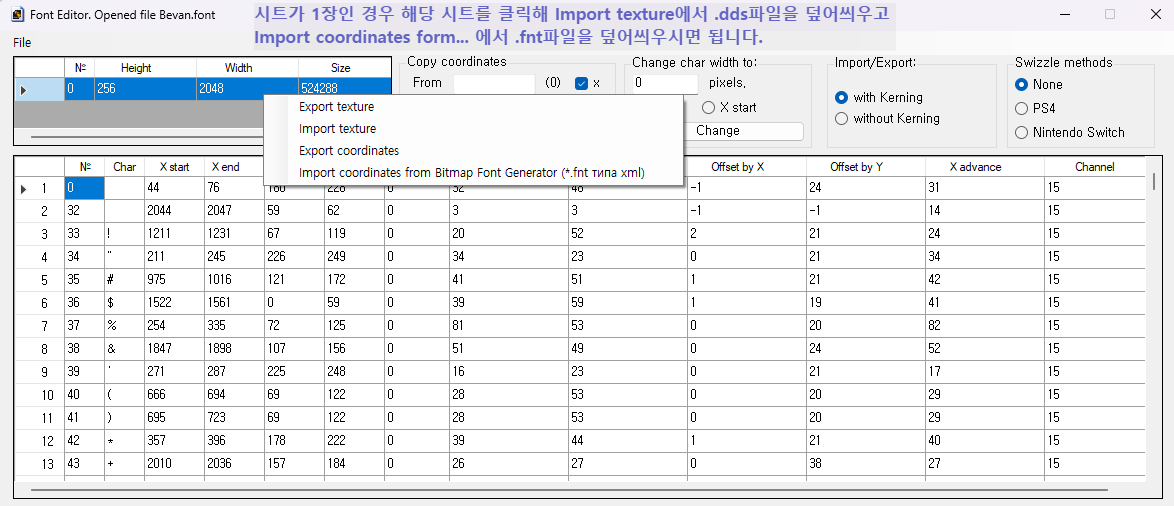Click the Width column header in texture table
Screen dimensions: 1174x506
coord(247,67)
